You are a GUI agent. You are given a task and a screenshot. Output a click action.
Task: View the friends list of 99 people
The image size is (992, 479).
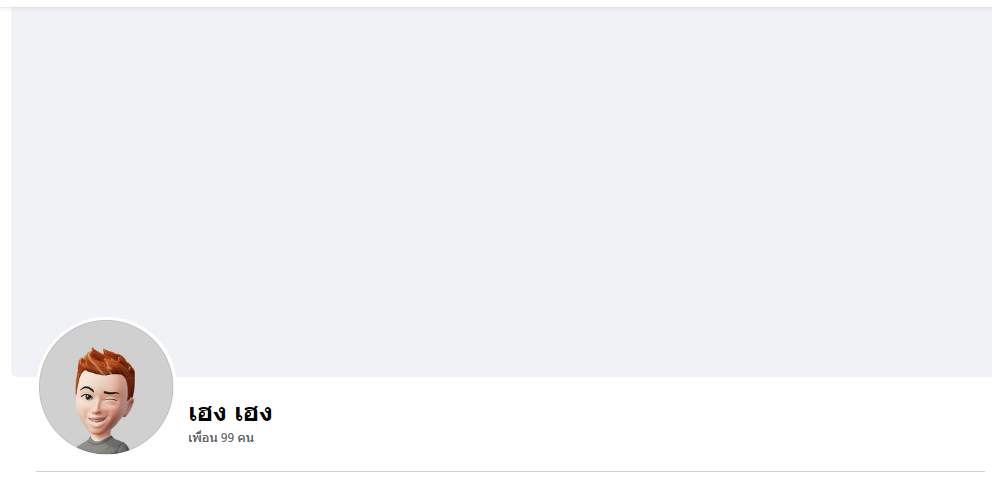tap(221, 438)
